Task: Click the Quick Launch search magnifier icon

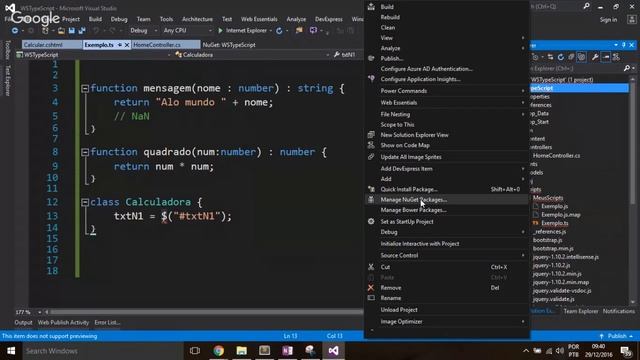Action: [x=587, y=7]
